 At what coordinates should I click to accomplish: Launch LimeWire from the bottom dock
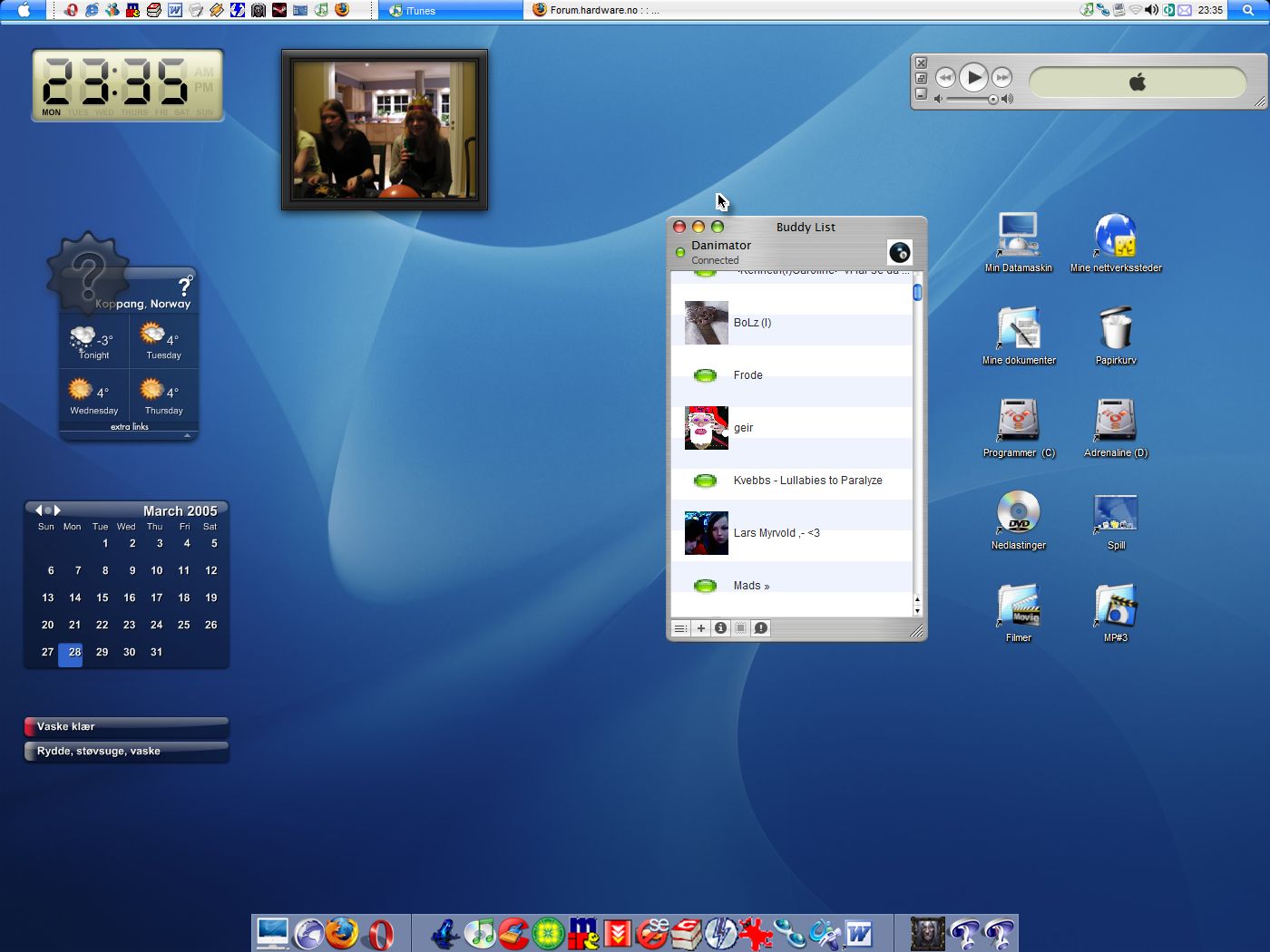[549, 934]
